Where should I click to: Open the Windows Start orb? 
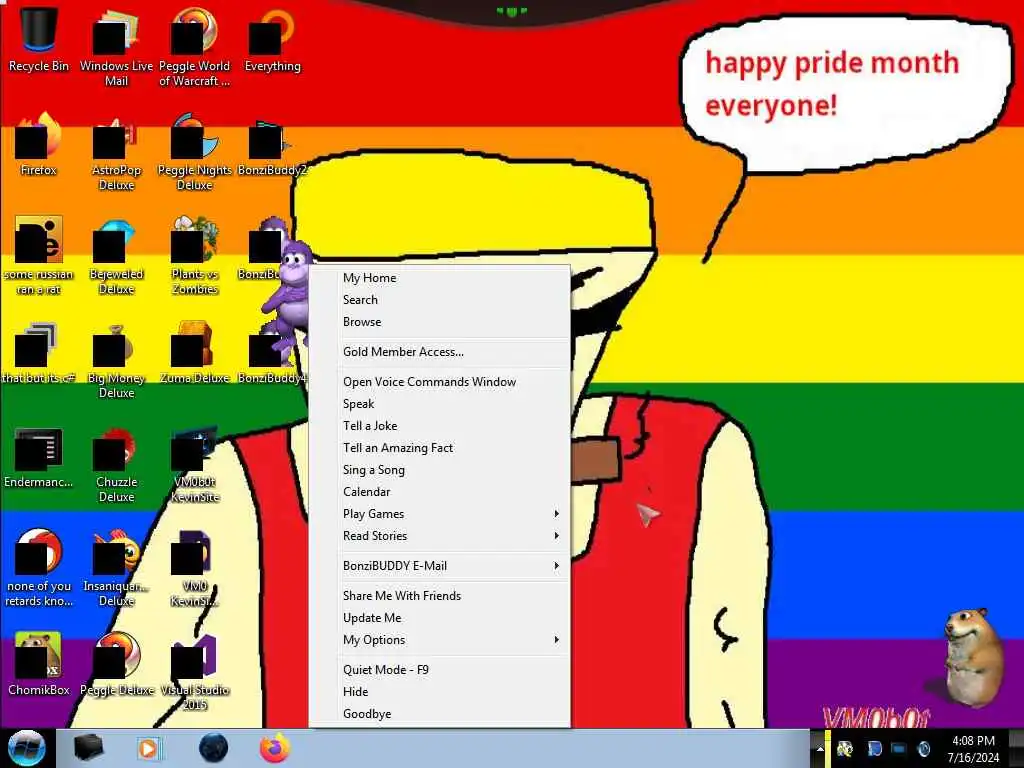pyautogui.click(x=26, y=748)
